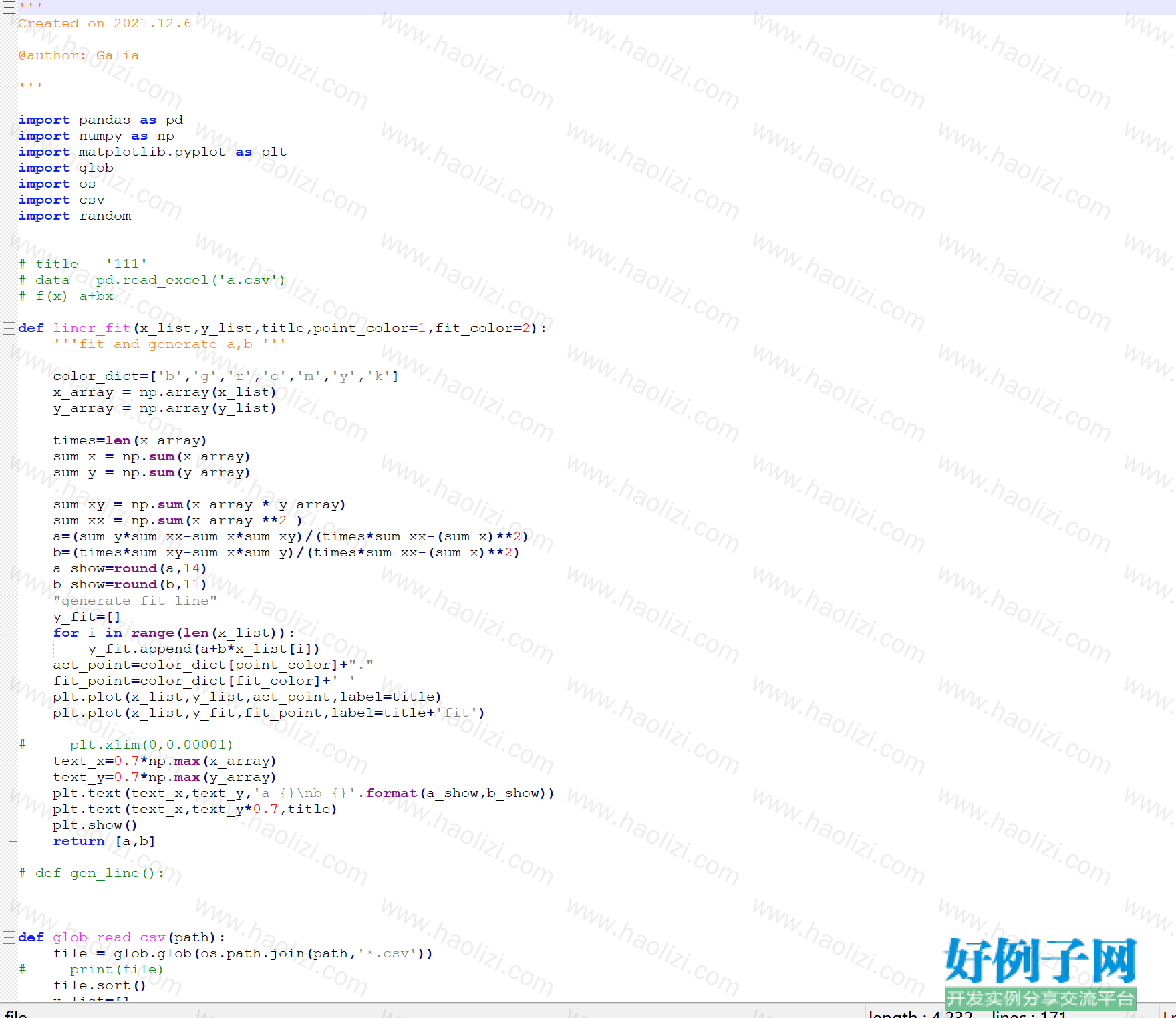Collapse the for loop fold marker
The height and width of the screenshot is (1018, 1176).
pyautogui.click(x=9, y=633)
